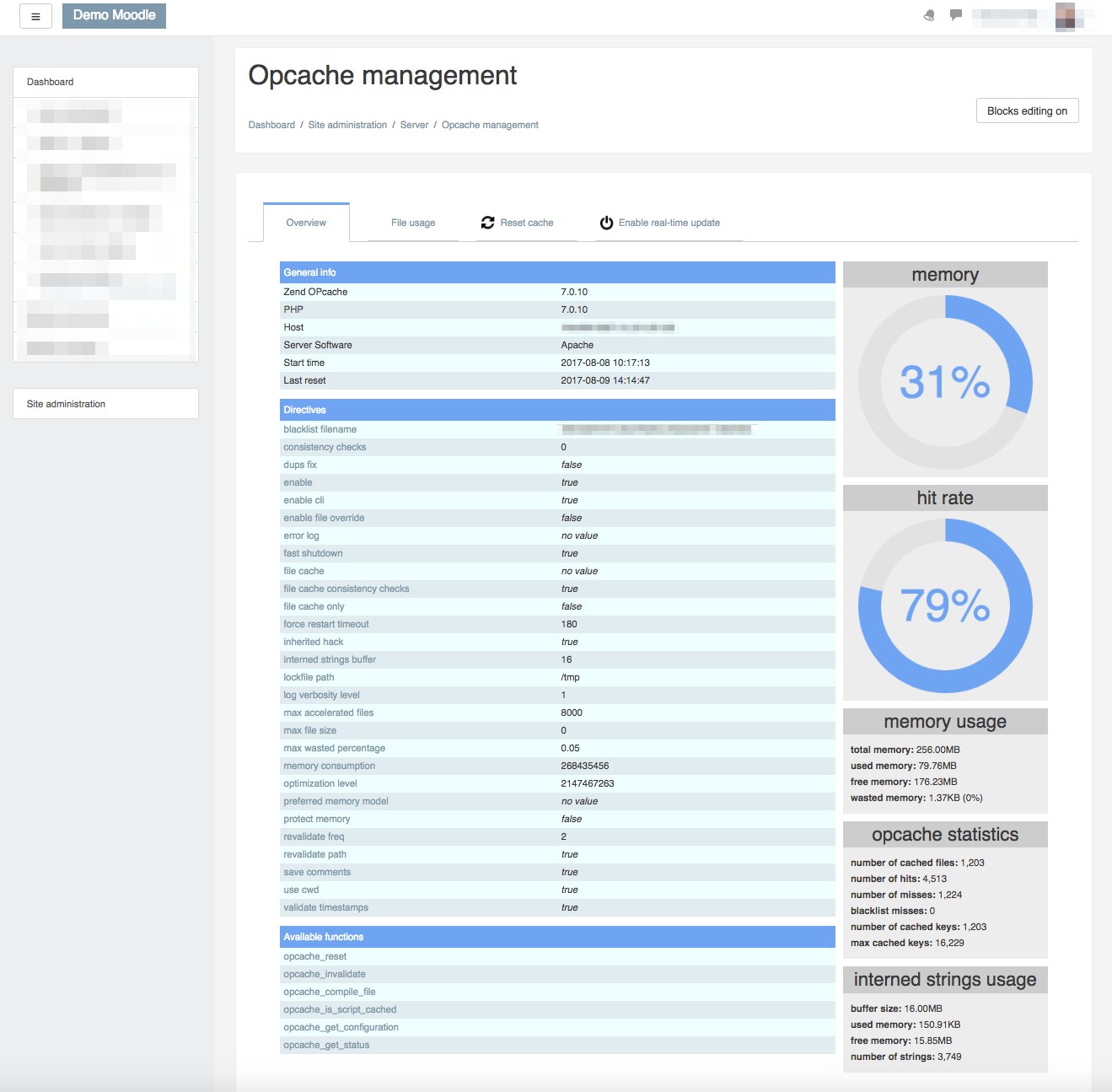This screenshot has width=1112, height=1092.
Task: Click the Directives section header
Action: 557,410
